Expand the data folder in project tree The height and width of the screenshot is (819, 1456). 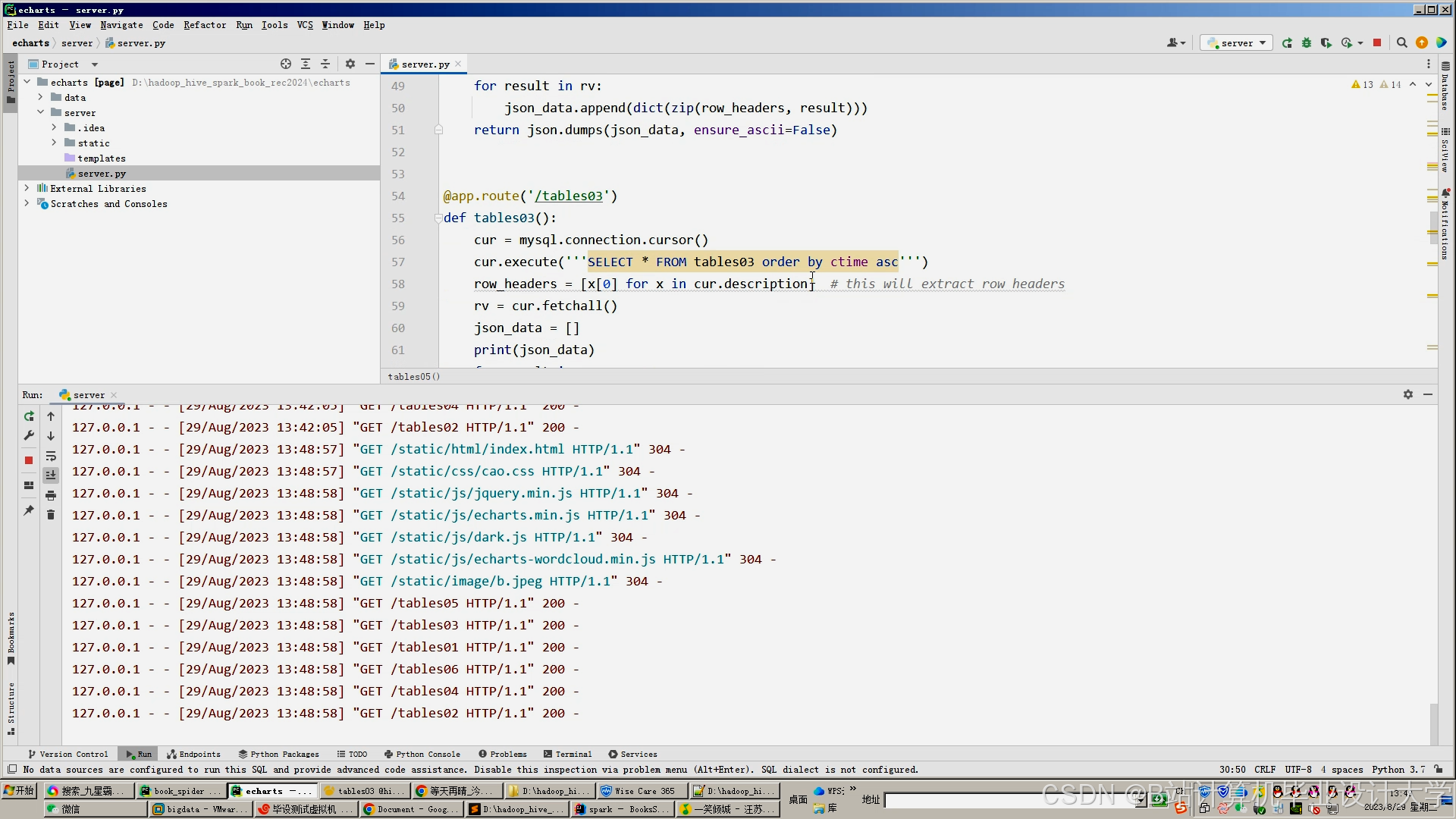(x=40, y=98)
